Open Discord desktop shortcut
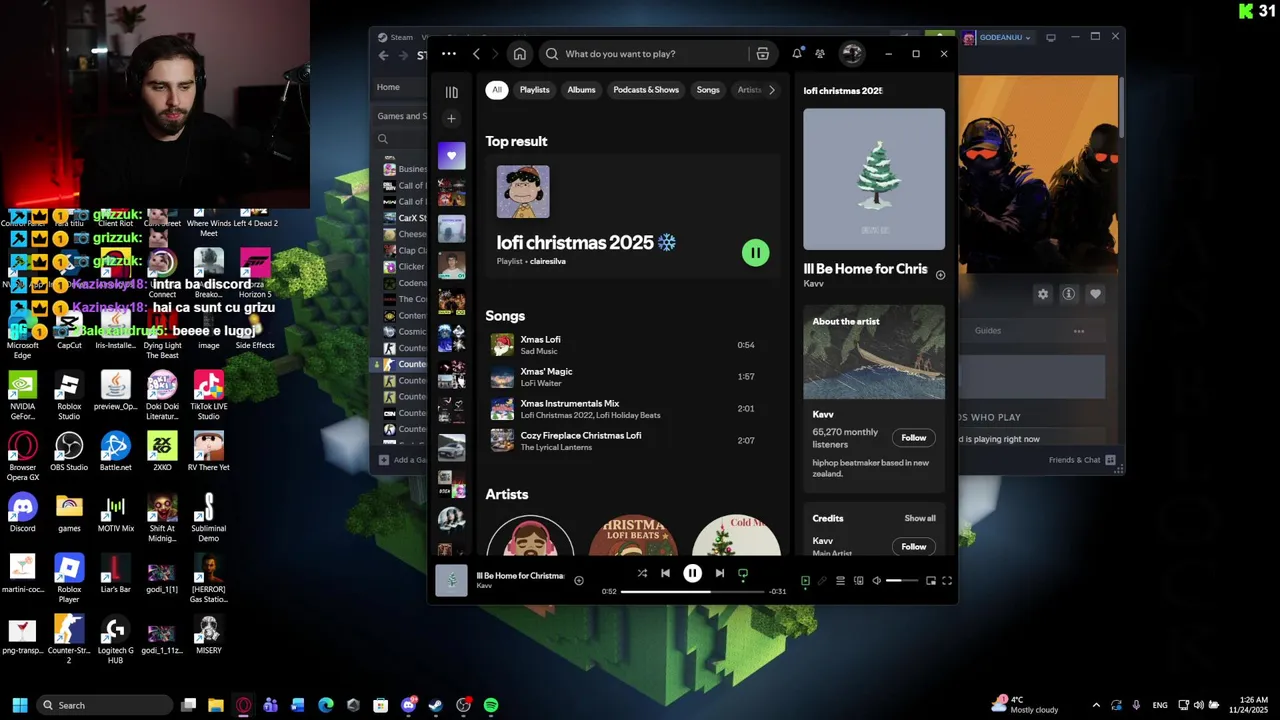 point(22,513)
